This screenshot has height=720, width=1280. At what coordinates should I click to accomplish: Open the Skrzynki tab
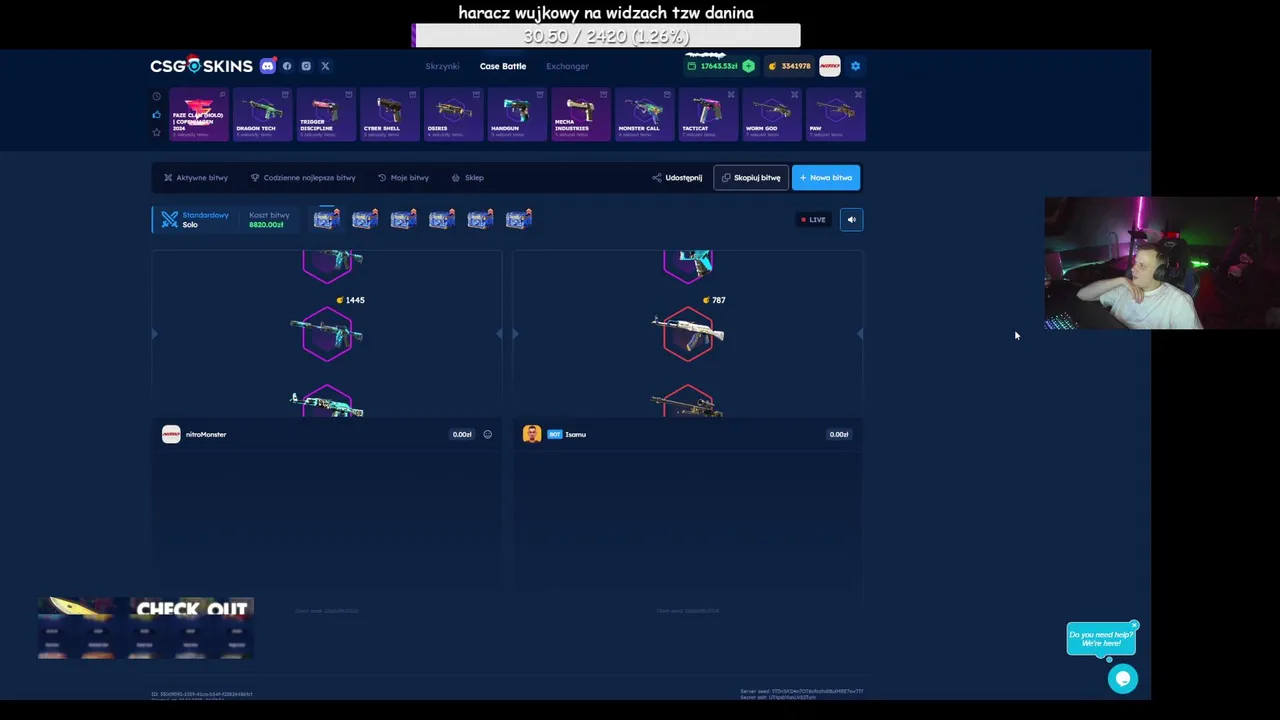pos(442,66)
